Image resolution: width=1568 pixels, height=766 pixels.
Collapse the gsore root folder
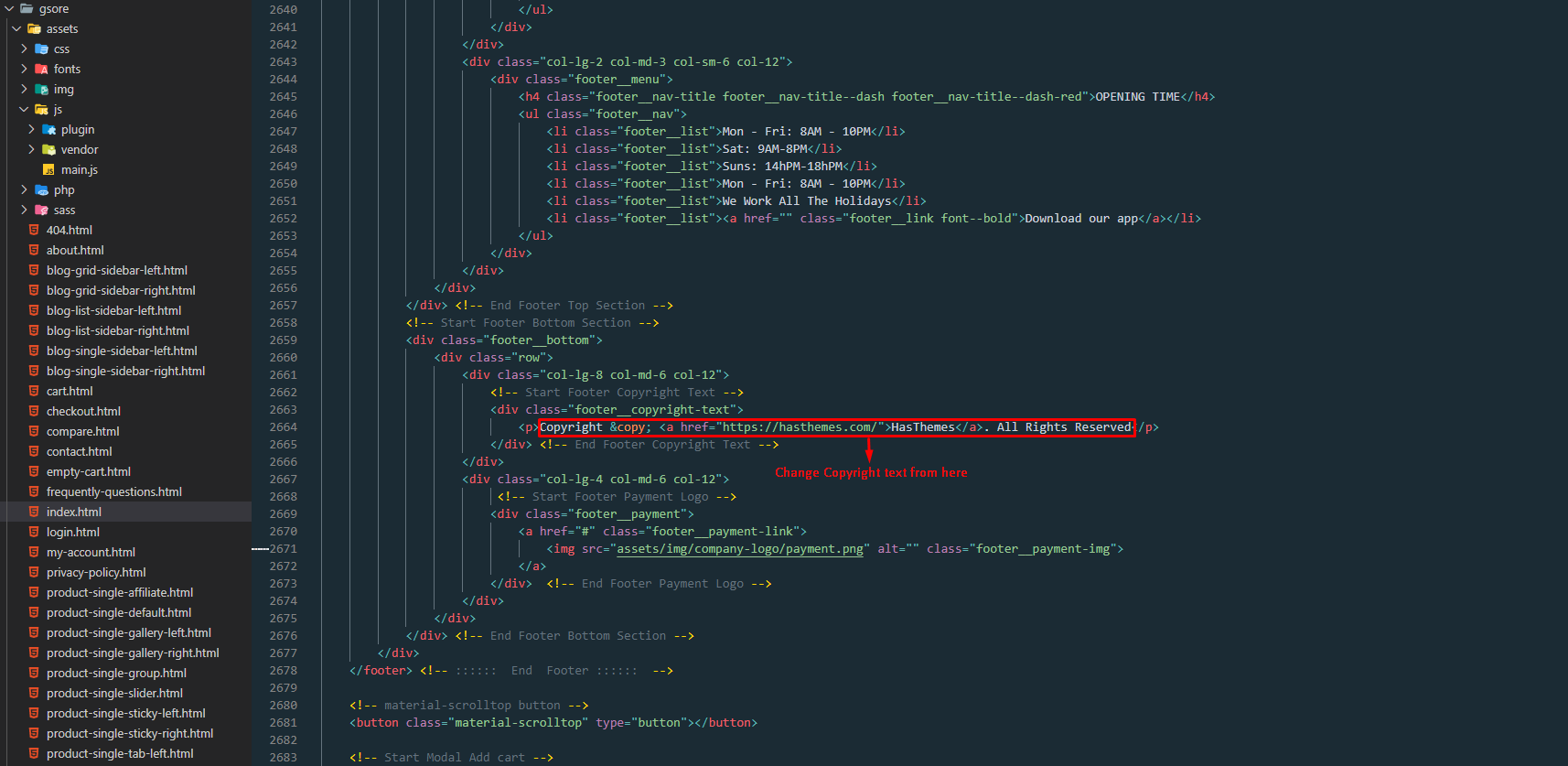[9, 9]
